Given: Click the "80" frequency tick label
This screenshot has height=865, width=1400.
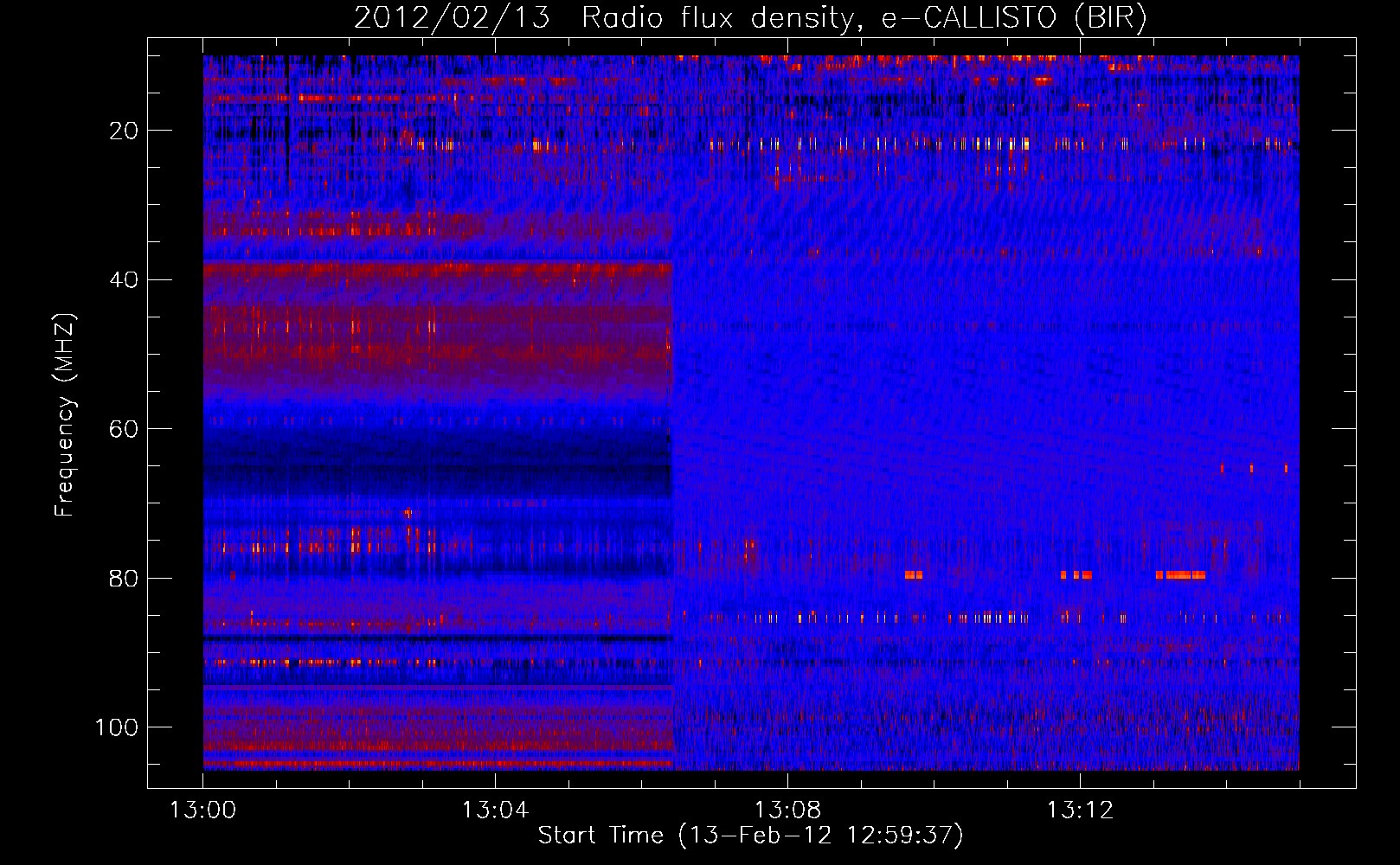Looking at the screenshot, I should 124,579.
